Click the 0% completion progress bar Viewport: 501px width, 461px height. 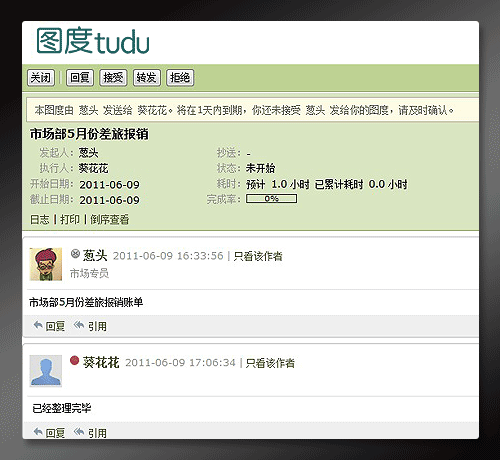272,199
